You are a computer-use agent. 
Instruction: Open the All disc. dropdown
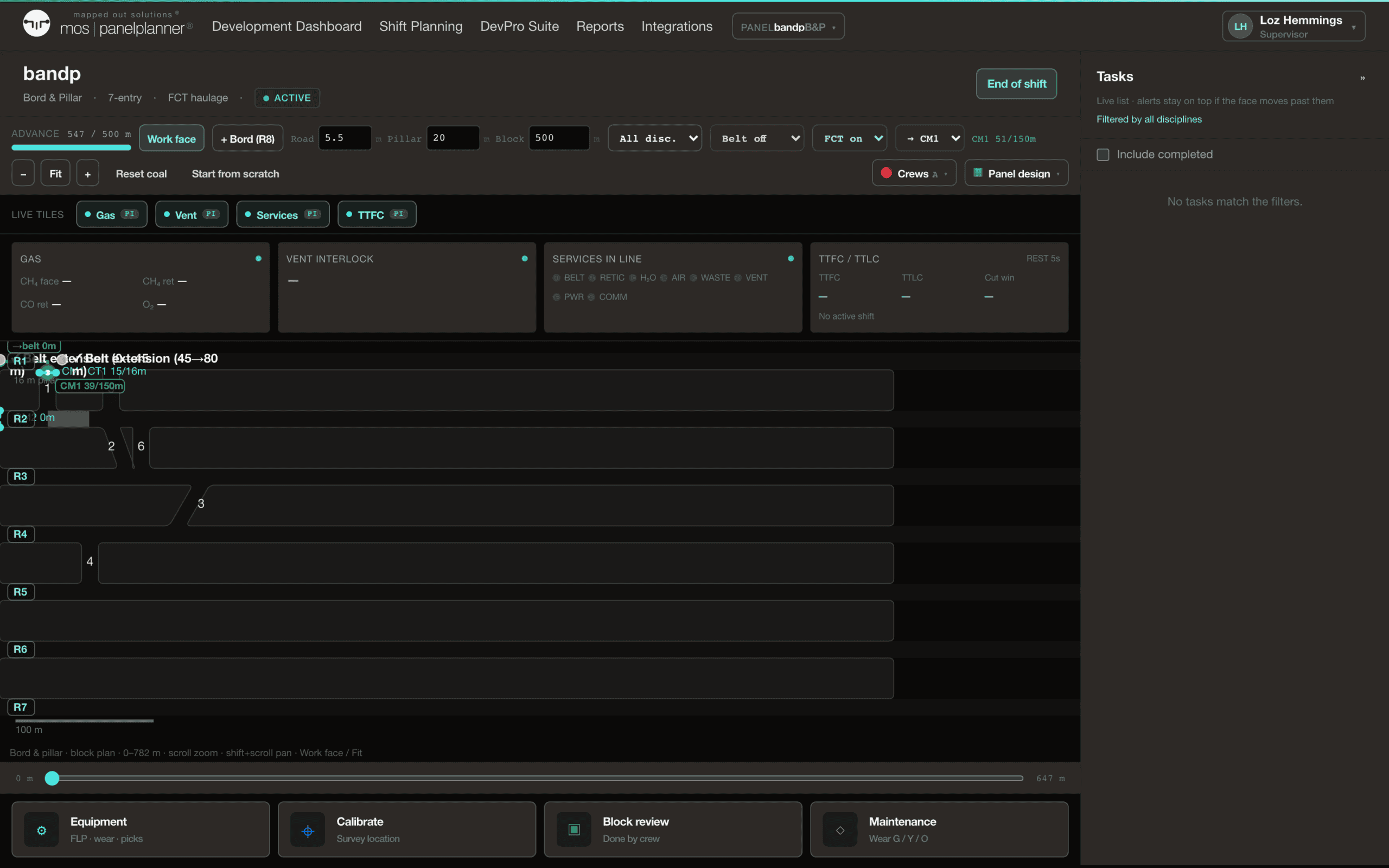point(655,138)
